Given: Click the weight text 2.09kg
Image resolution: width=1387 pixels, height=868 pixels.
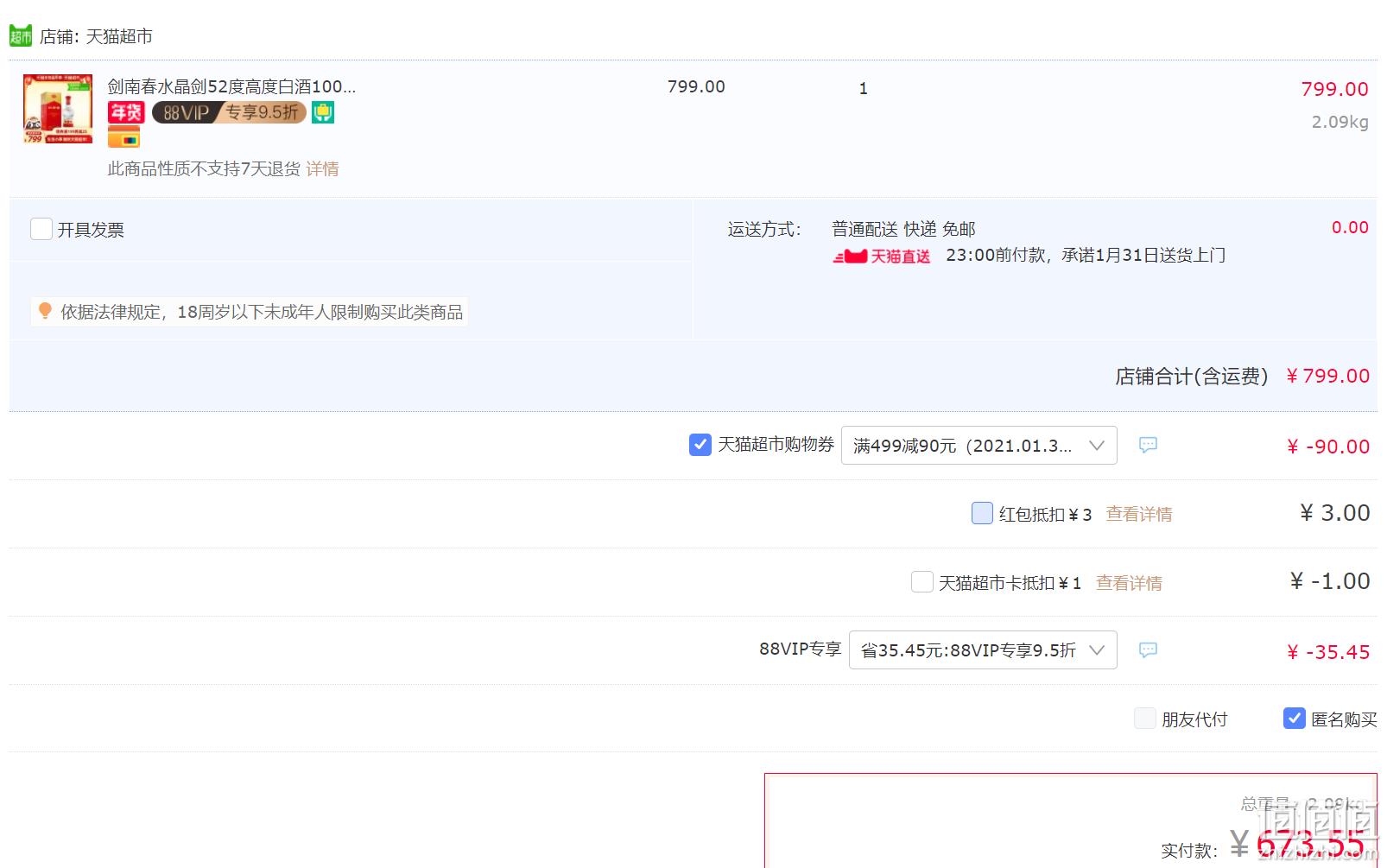Looking at the screenshot, I should [1339, 122].
